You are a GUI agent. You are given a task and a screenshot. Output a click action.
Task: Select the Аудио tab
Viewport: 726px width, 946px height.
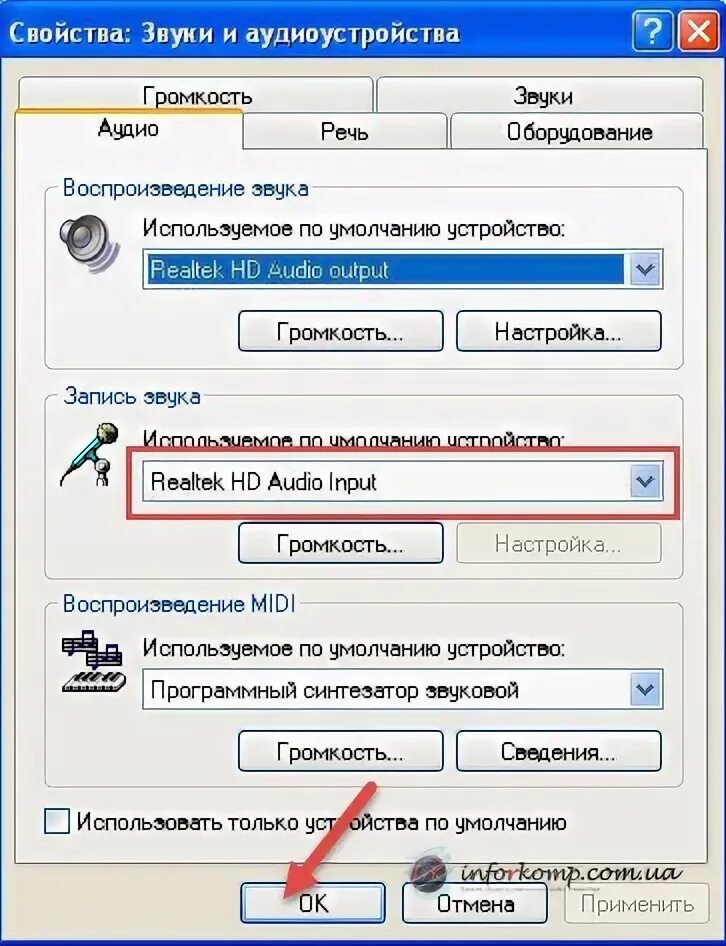point(129,129)
